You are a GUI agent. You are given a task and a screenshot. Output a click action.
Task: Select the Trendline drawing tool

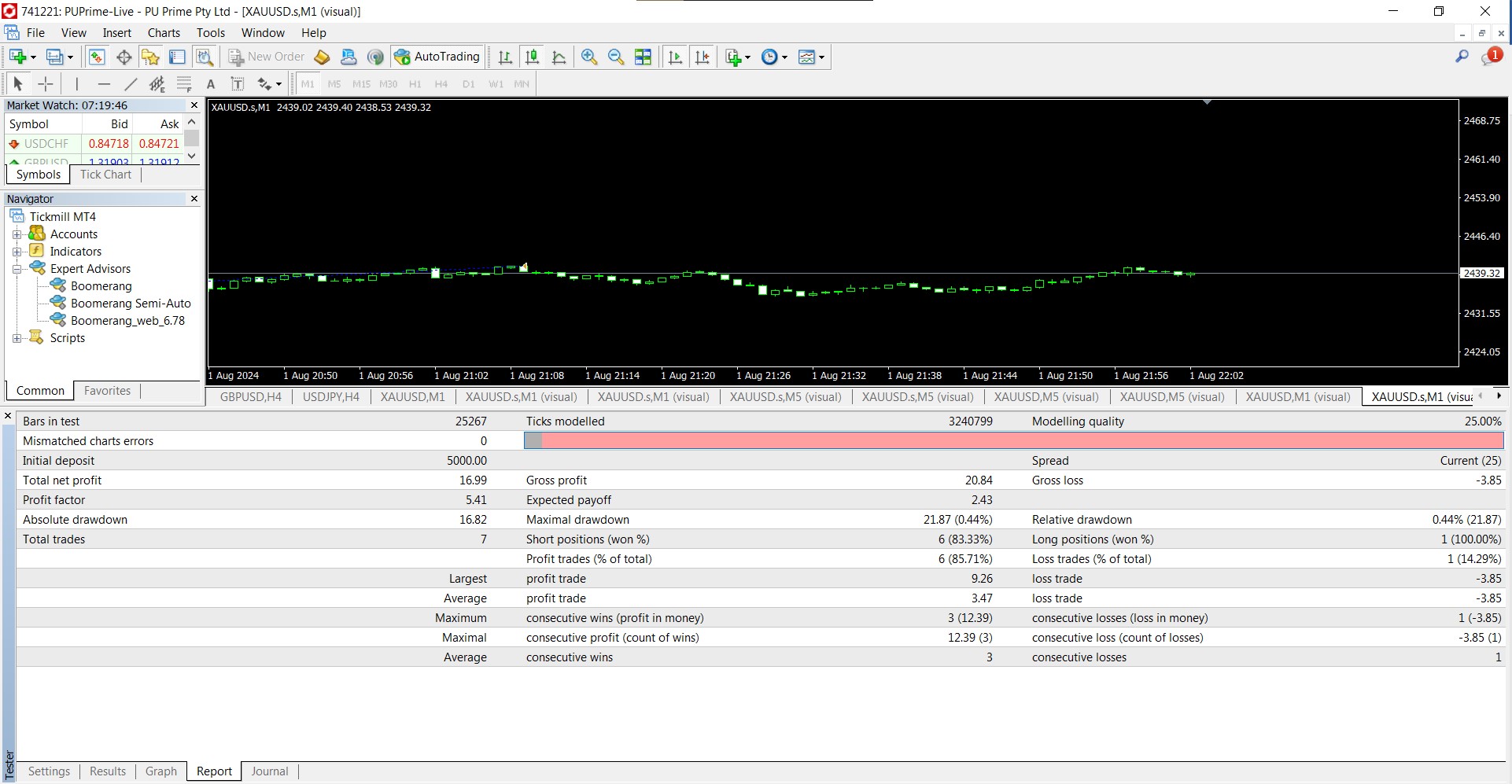[131, 83]
